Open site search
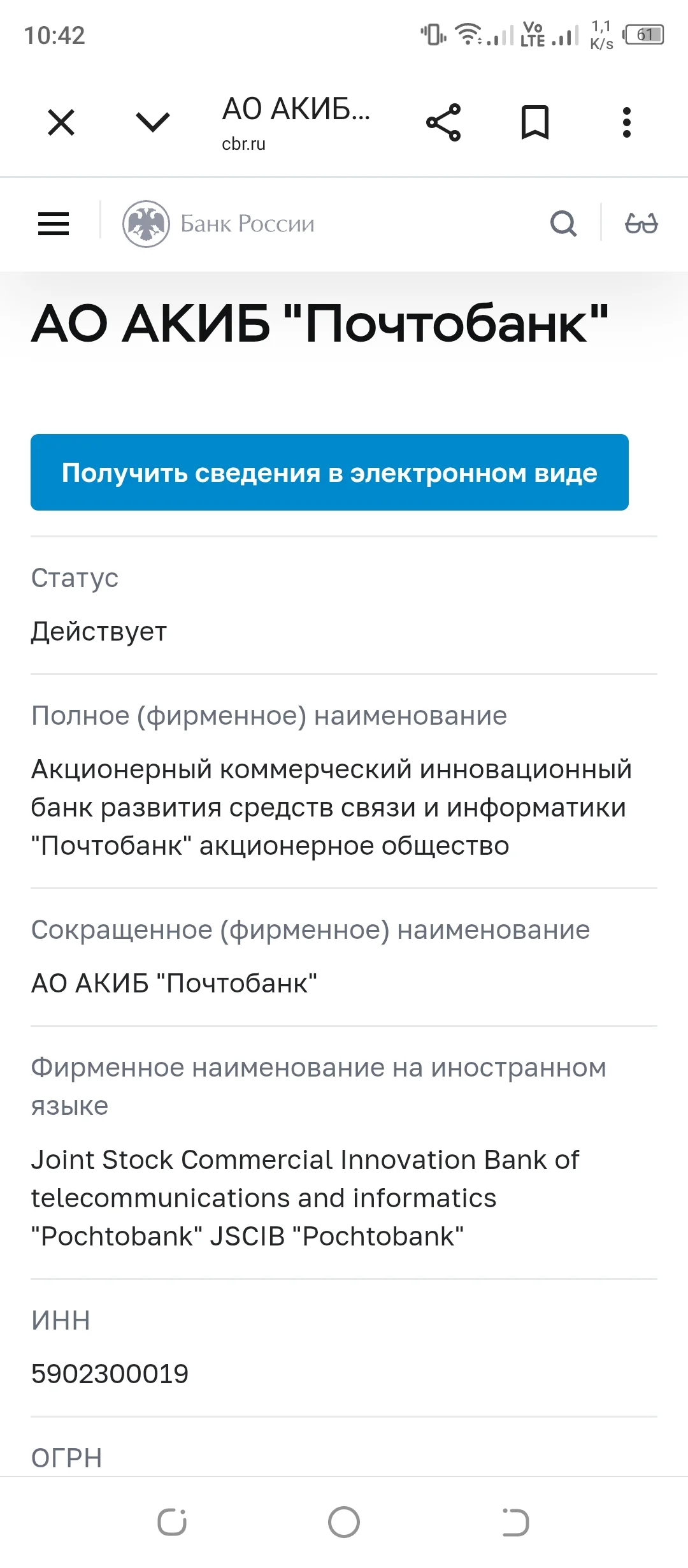Viewport: 688px width, 1568px height. (563, 224)
